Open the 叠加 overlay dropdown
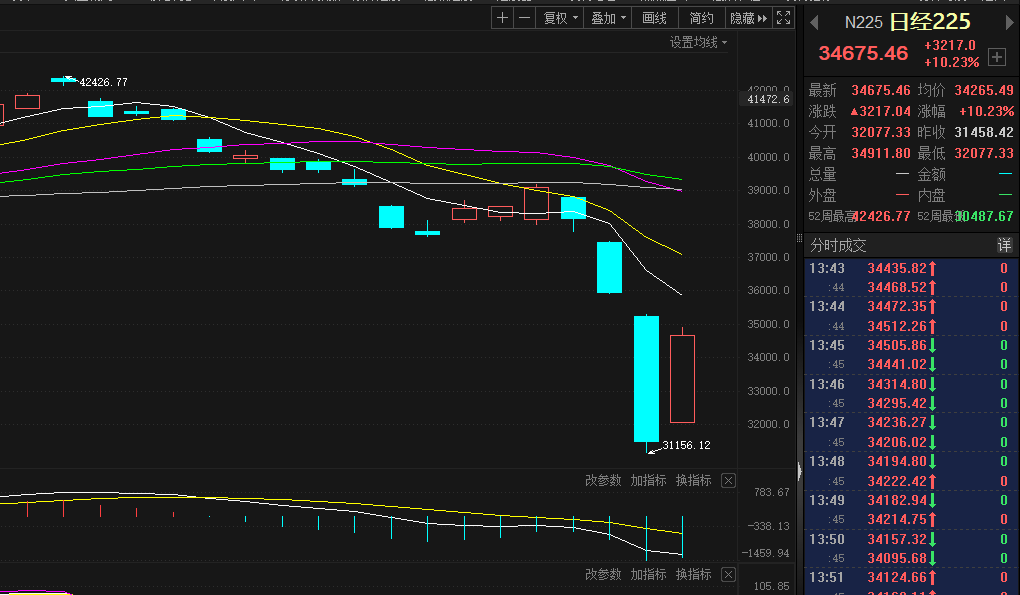1020x595 pixels. pos(608,18)
